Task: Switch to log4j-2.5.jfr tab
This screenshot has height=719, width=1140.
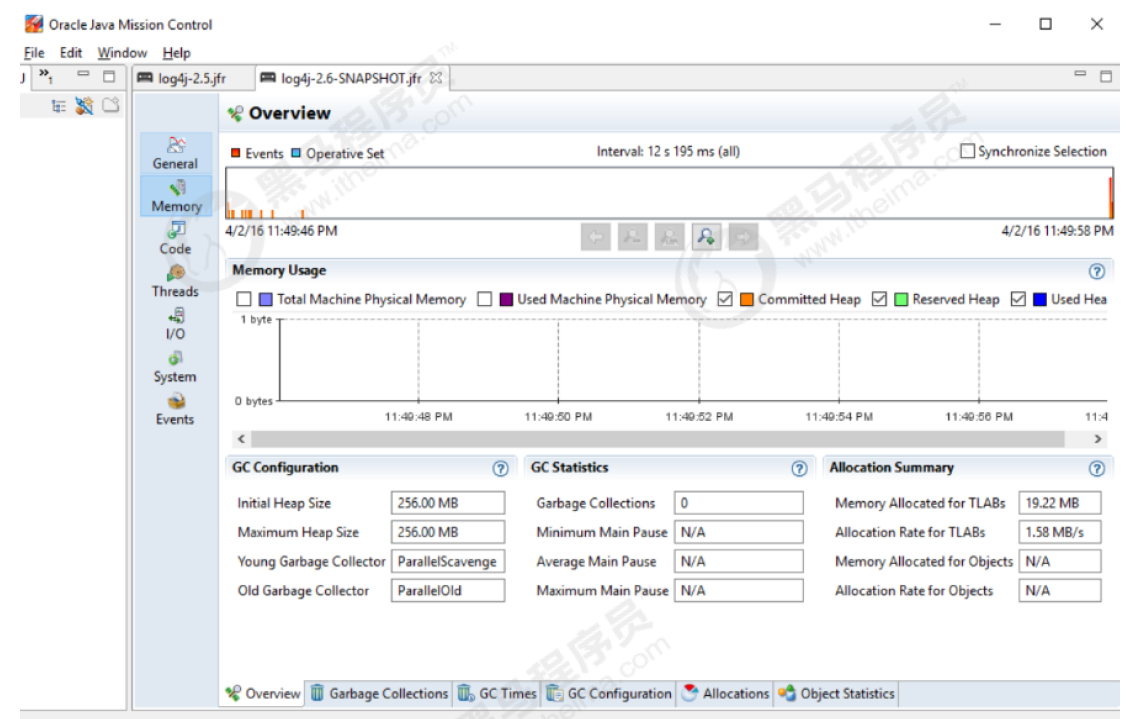Action: pos(193,78)
